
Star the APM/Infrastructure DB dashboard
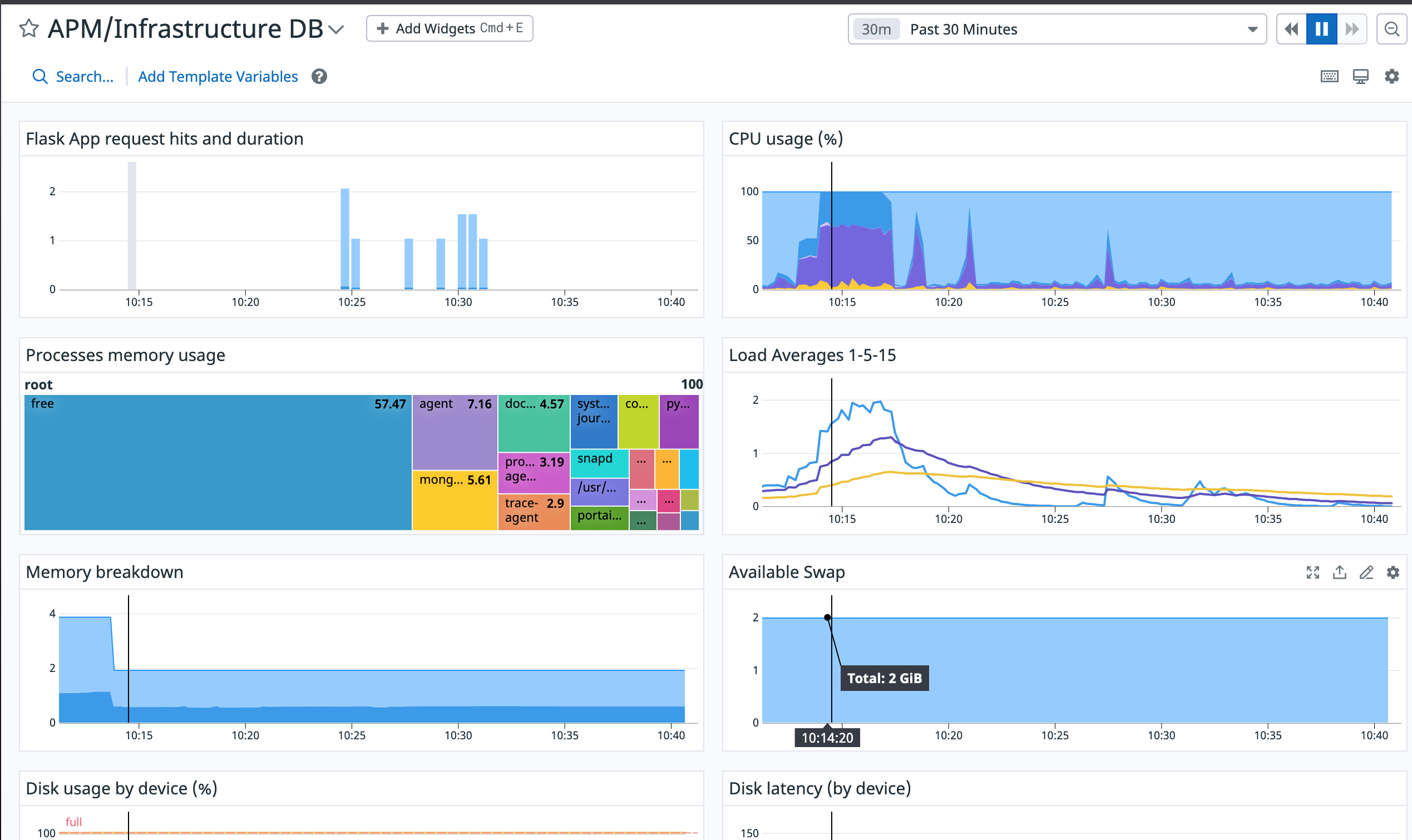click(29, 28)
